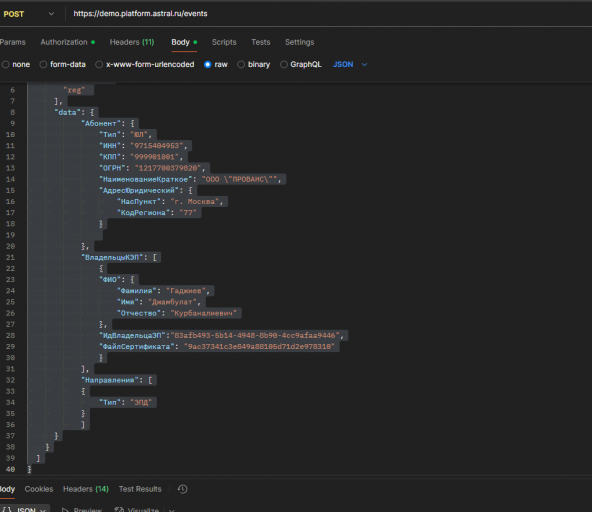Expand the JSON format dropdown
592x512 pixels.
click(350, 65)
